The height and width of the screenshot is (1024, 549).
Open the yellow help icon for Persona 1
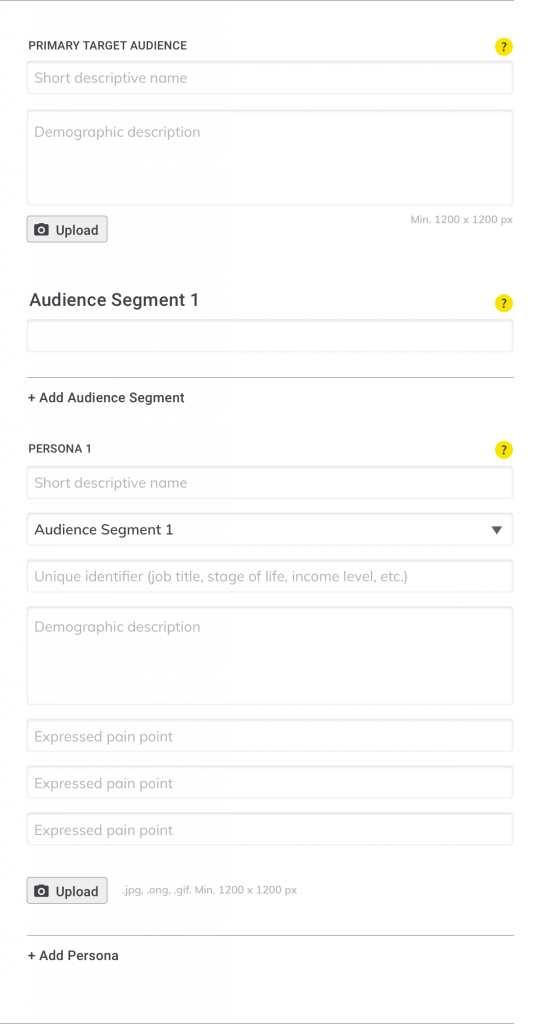(x=503, y=450)
